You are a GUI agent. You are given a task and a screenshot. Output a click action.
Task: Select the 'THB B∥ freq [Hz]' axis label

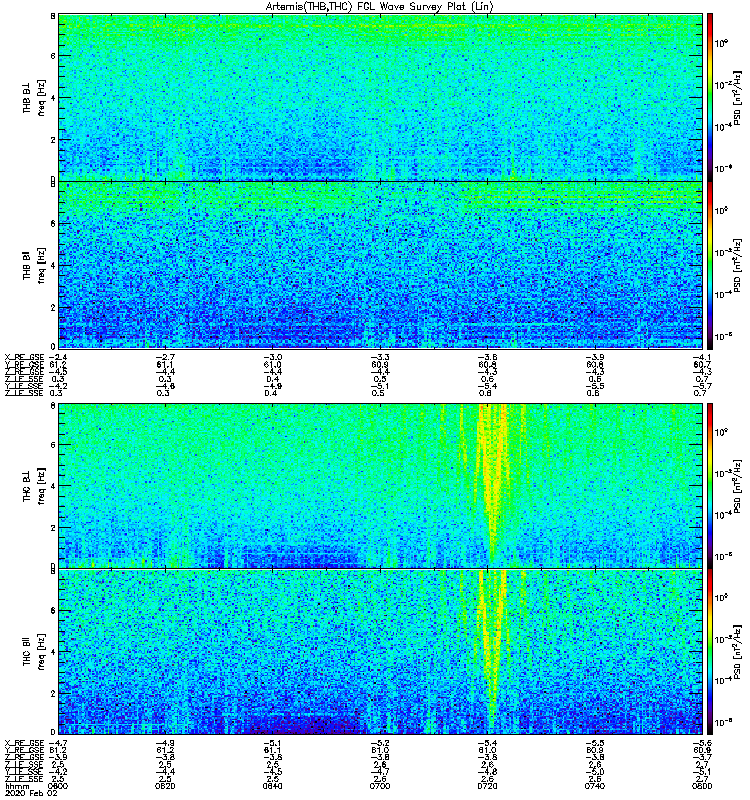34,265
